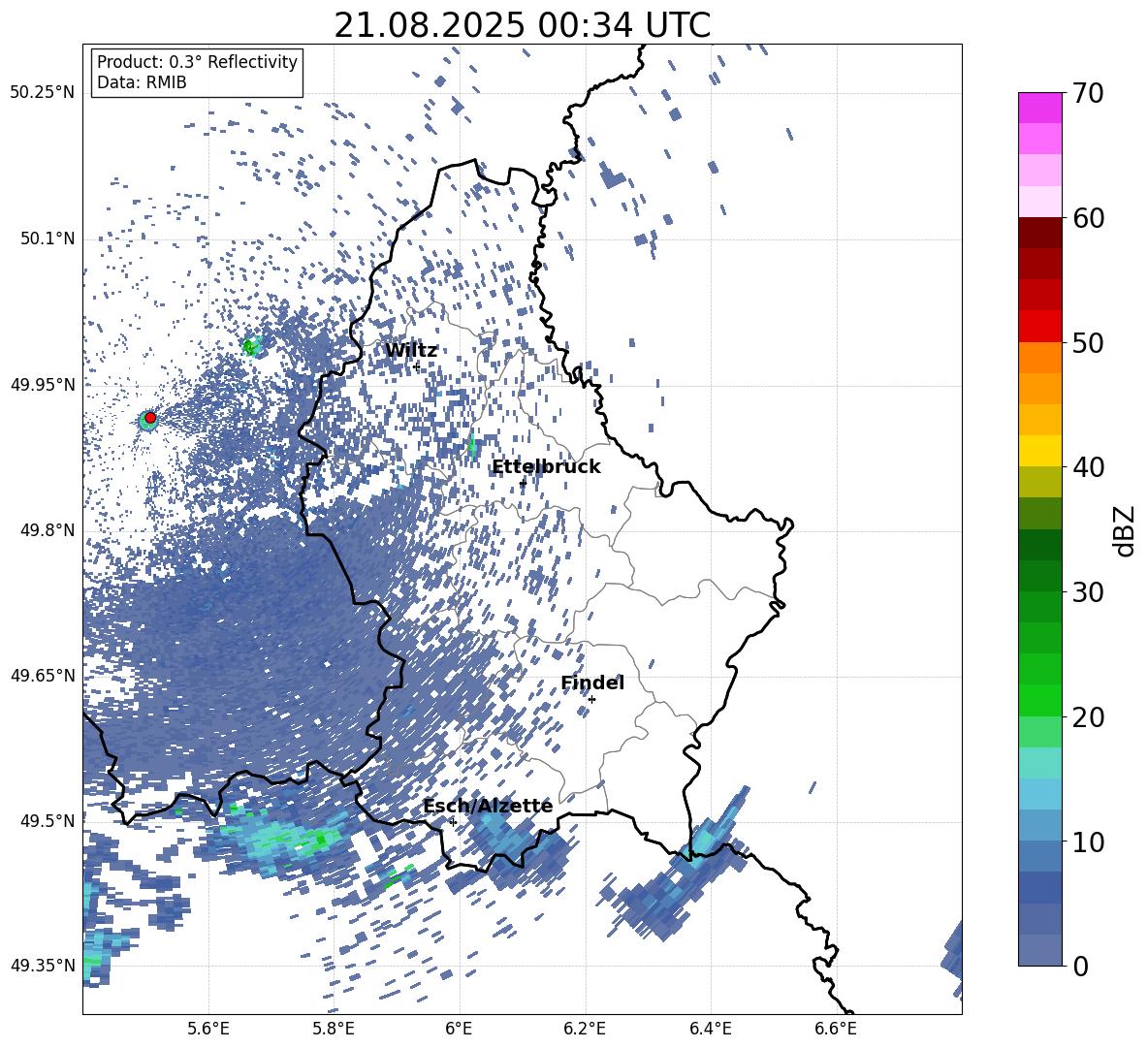This screenshot has height=1048, width=1148.
Task: Click the 49.35°N latitude label
Action: [43, 966]
